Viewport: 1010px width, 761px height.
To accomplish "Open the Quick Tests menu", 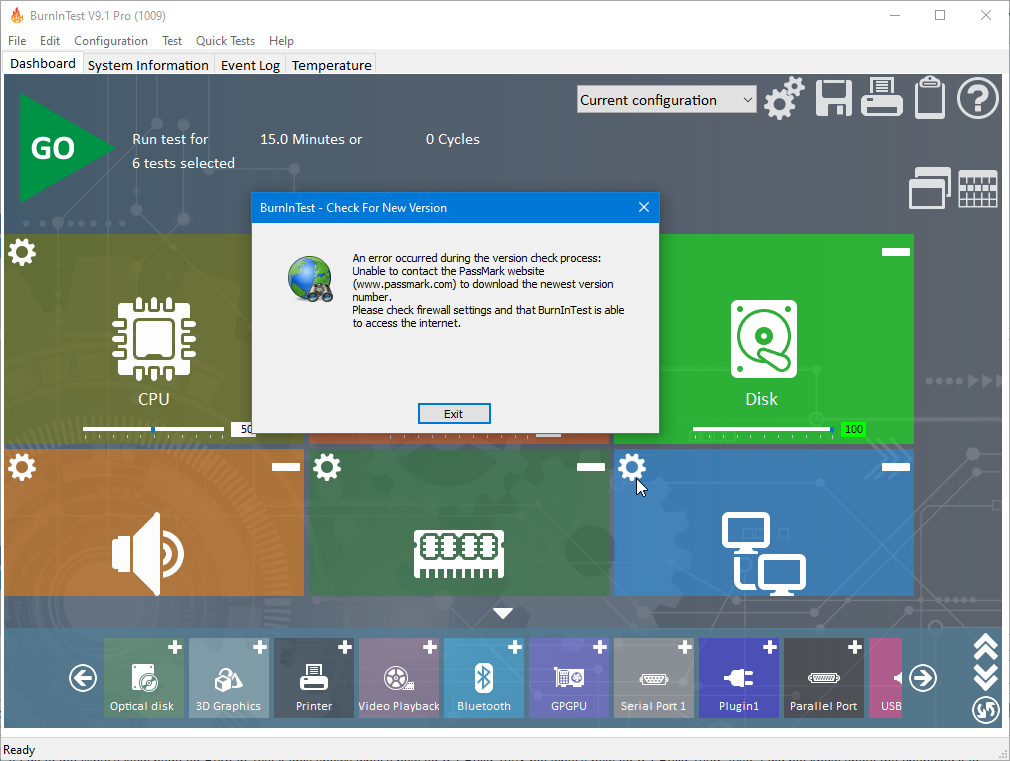I will [225, 41].
